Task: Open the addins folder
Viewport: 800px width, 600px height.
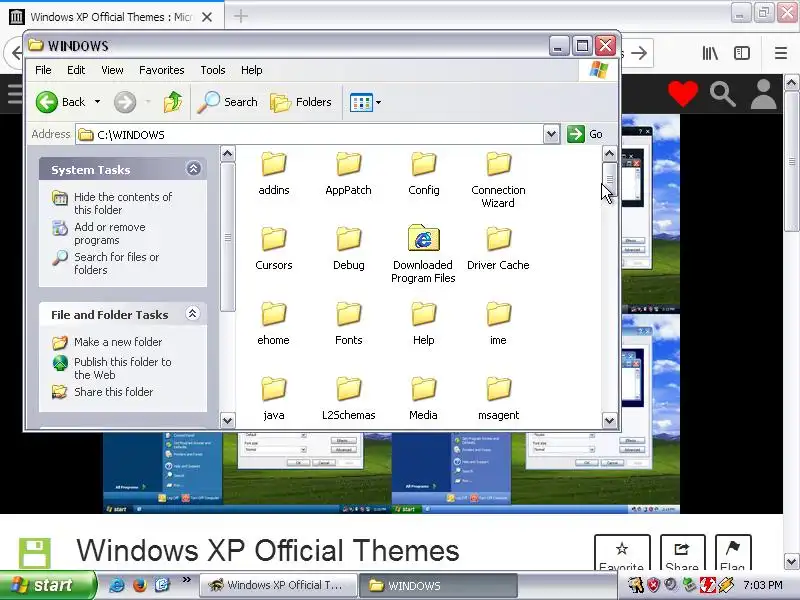Action: pyautogui.click(x=274, y=174)
